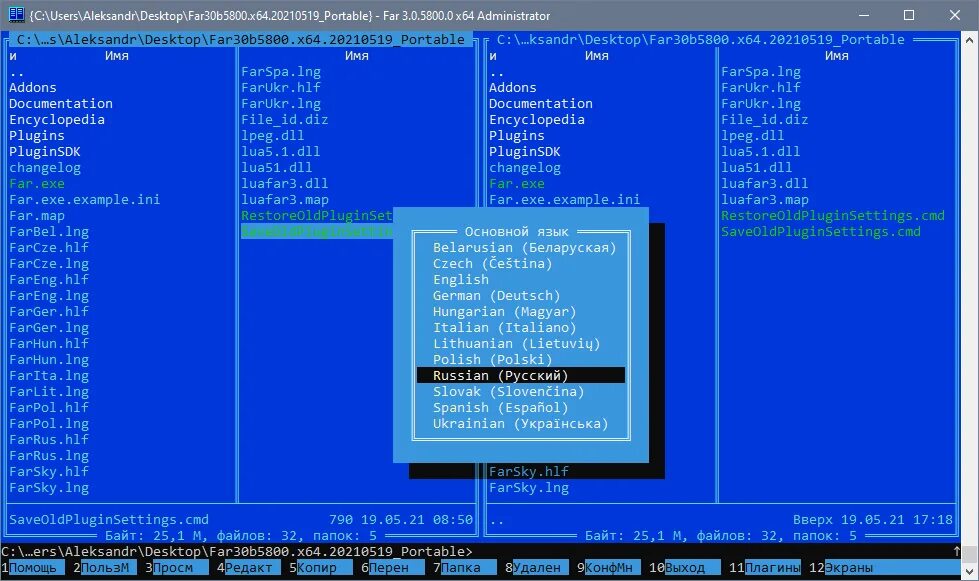Pick Polish (Polski) in the list
This screenshot has height=581, width=979.
[x=493, y=359]
